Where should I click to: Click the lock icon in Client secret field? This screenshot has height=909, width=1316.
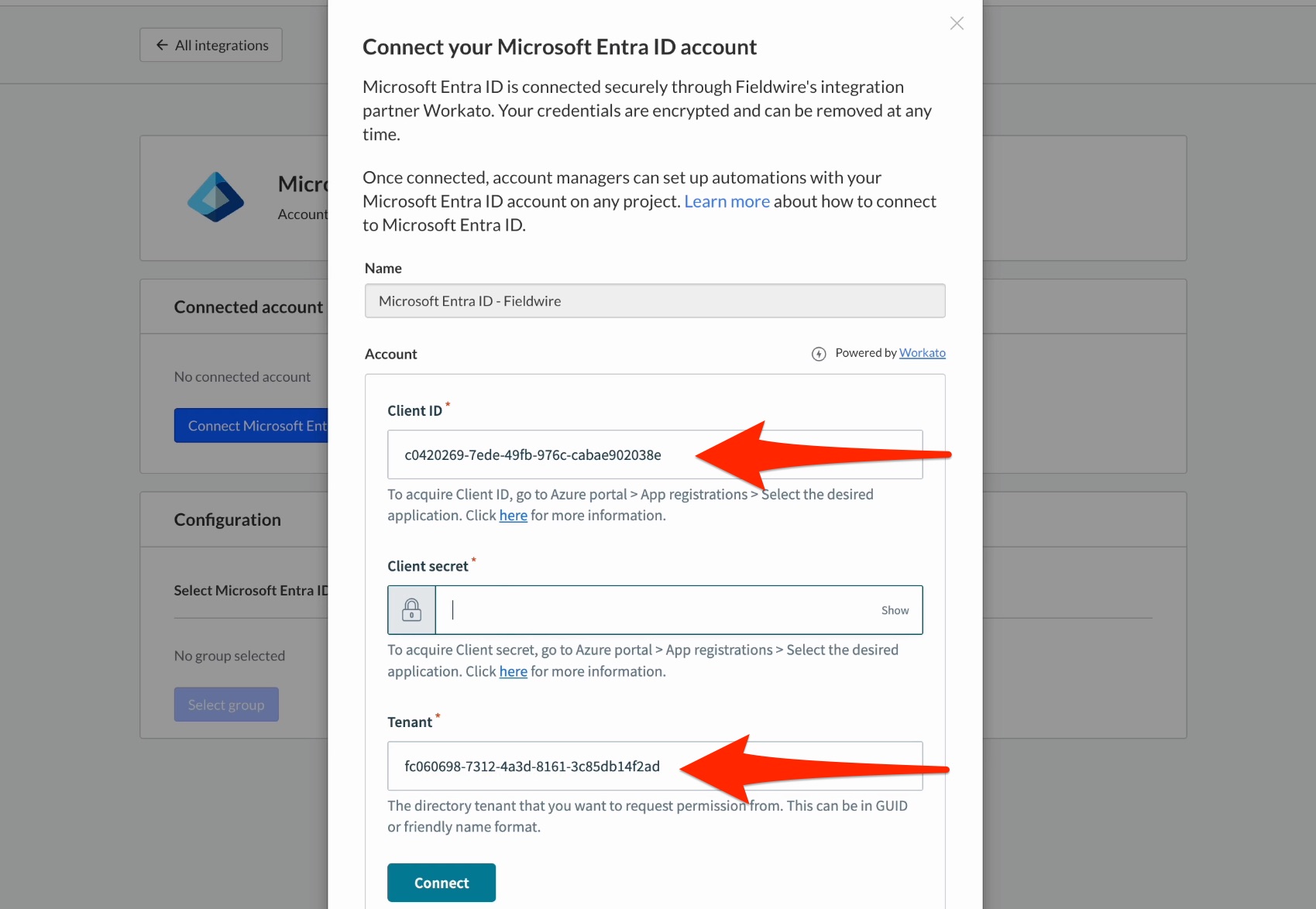pos(411,610)
